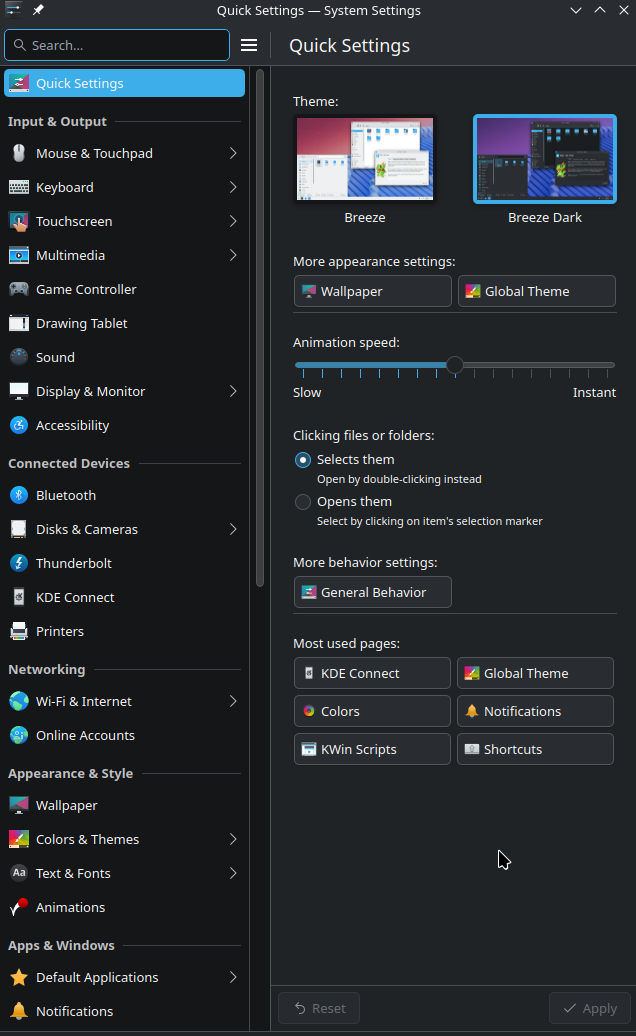Open the Bluetooth settings text entry
The width and height of the screenshot is (636, 1036).
tap(66, 496)
